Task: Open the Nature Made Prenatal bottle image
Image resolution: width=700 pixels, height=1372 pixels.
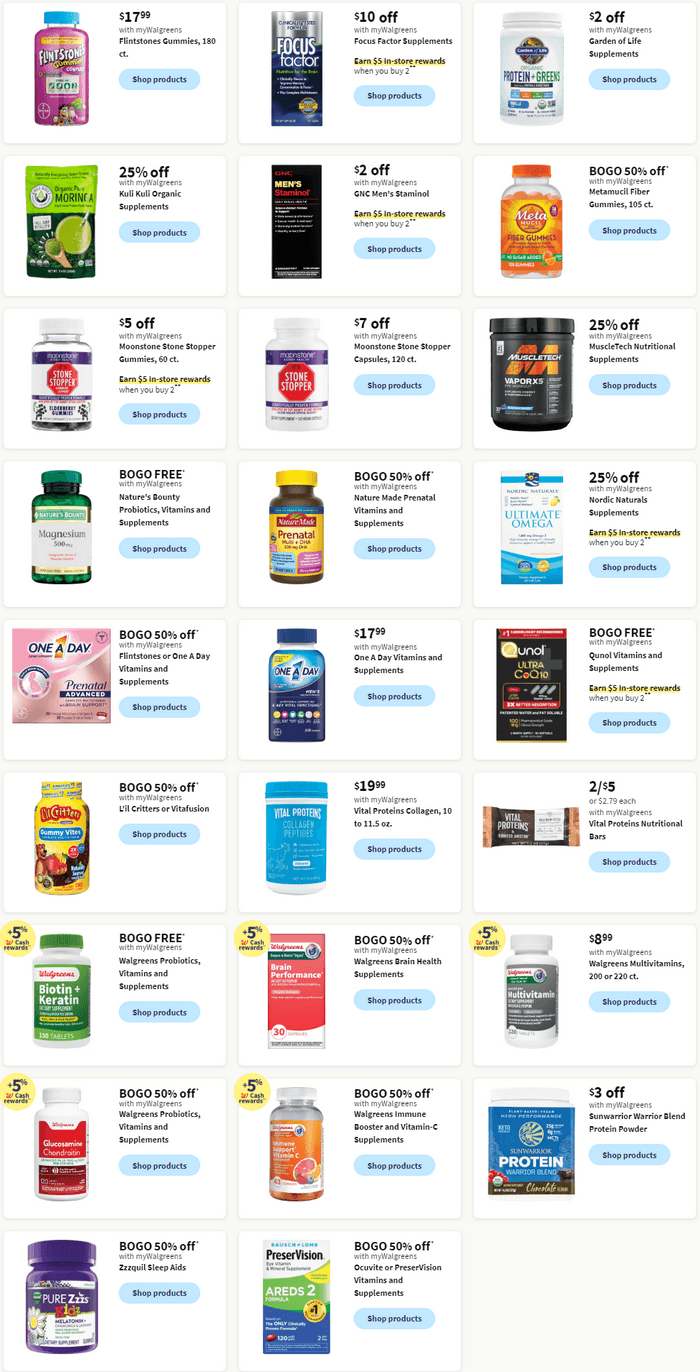Action: [x=296, y=527]
